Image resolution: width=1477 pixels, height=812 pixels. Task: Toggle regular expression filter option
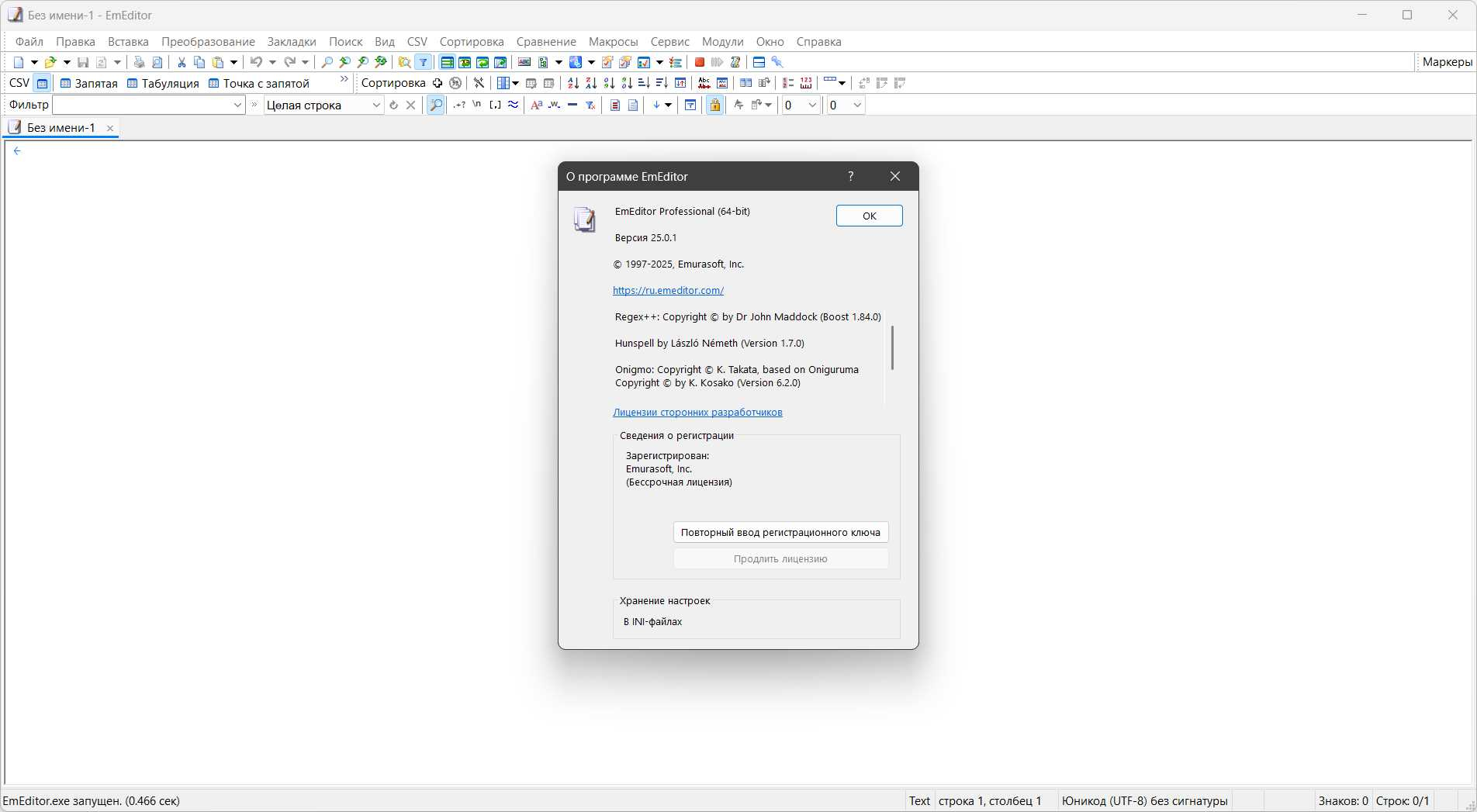pos(459,105)
